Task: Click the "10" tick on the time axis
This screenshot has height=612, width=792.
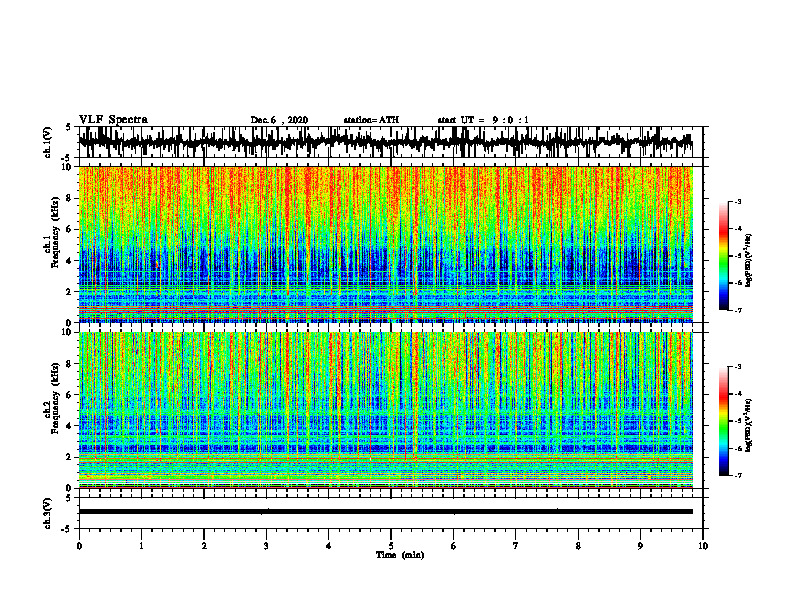Action: (x=703, y=546)
